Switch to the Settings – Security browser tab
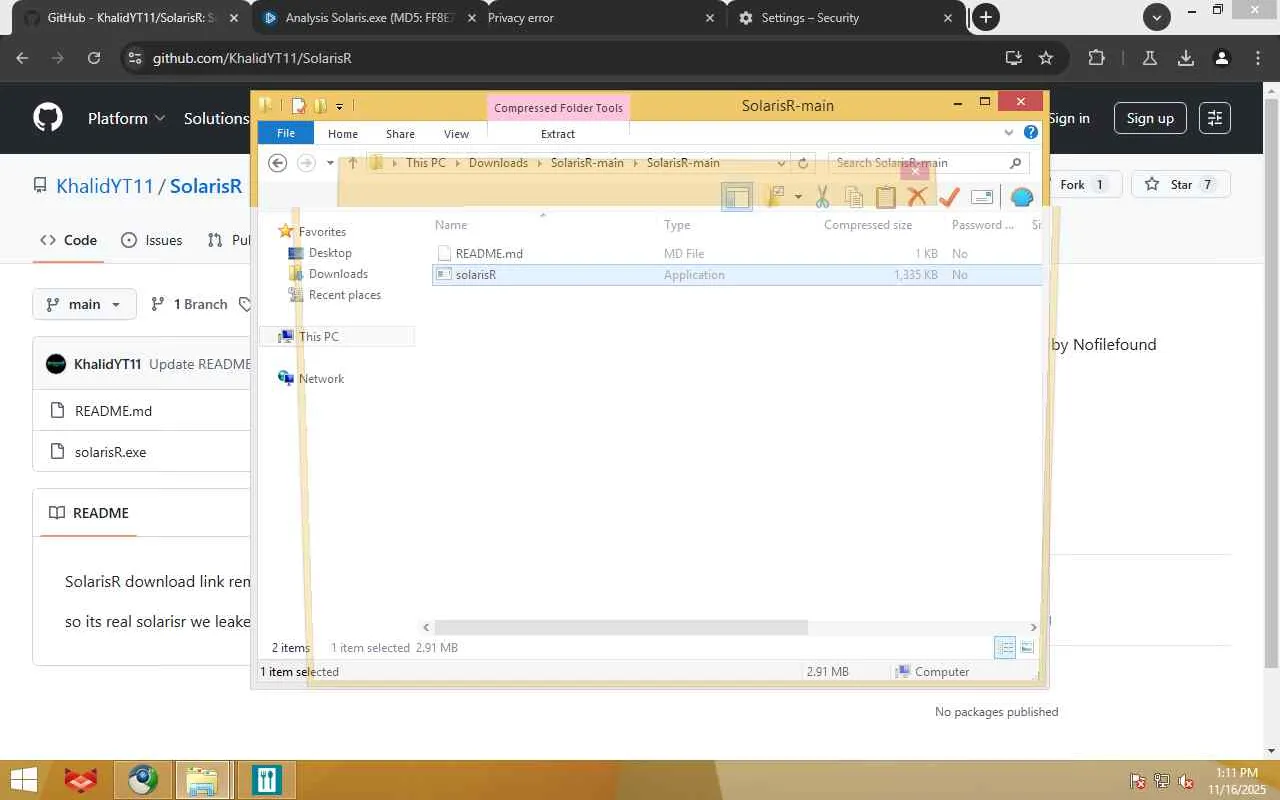The height and width of the screenshot is (800, 1280). (x=847, y=18)
